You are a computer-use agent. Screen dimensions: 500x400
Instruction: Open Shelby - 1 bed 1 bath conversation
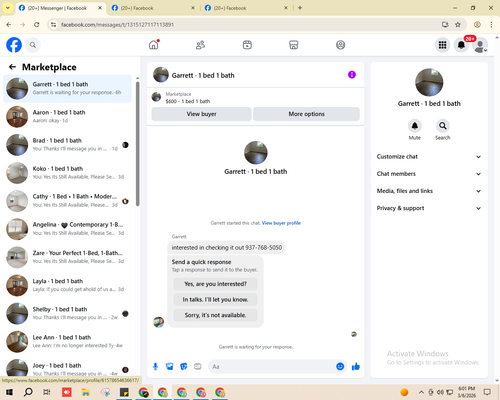(x=68, y=313)
